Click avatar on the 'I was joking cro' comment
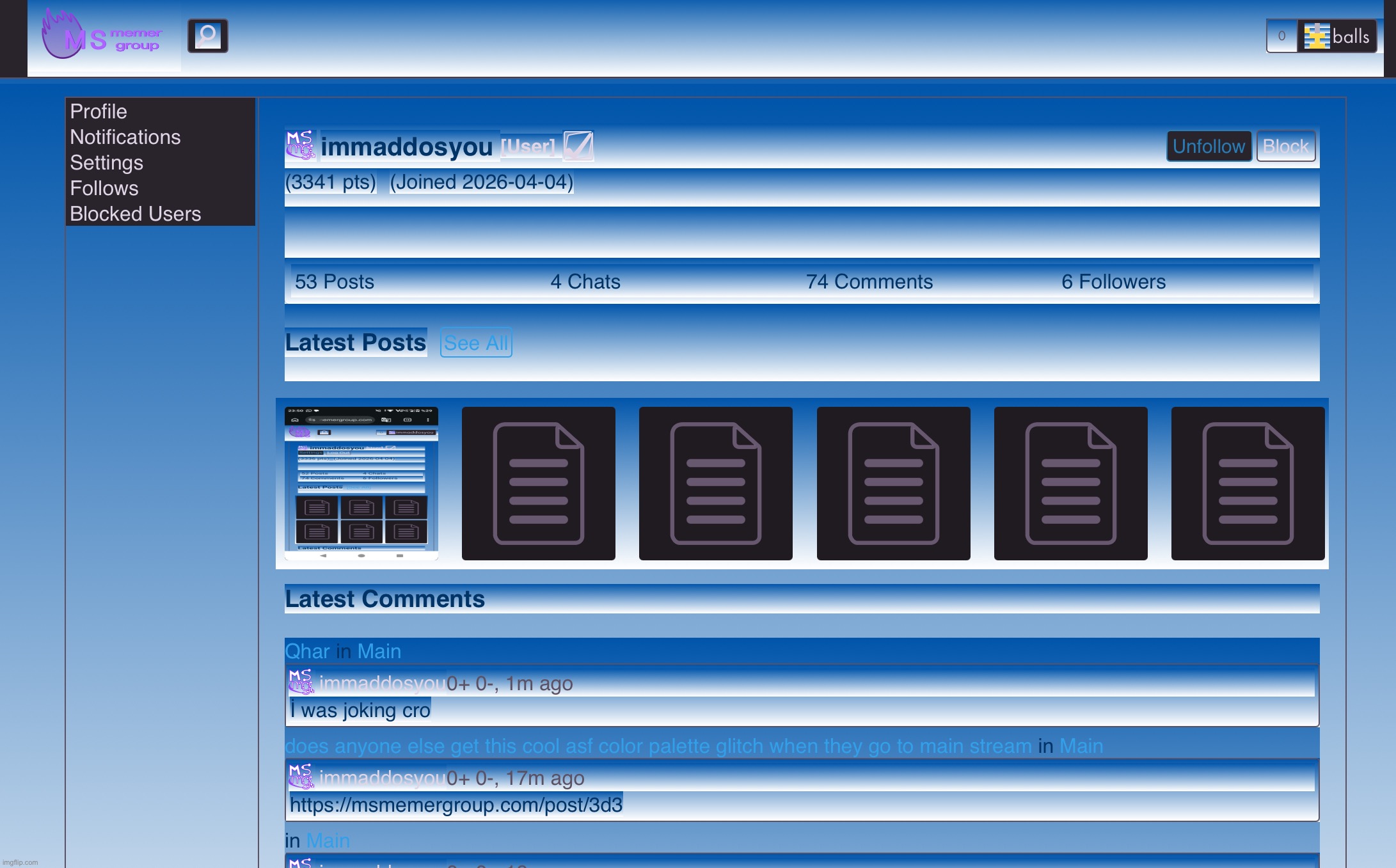 click(300, 683)
